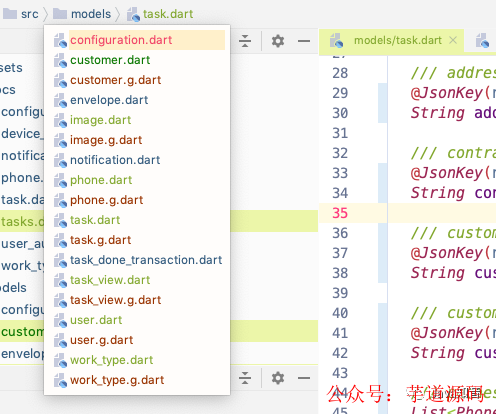Open the models breadcrumb folder
The width and height of the screenshot is (496, 414).
click(82, 14)
